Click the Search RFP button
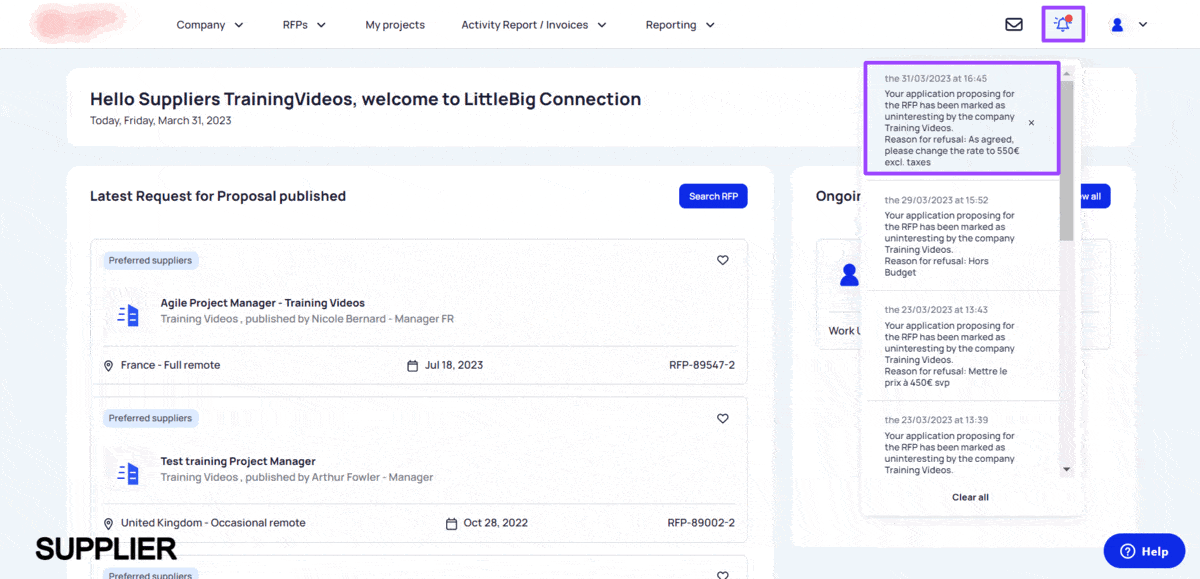Image resolution: width=1200 pixels, height=579 pixels. 713,196
